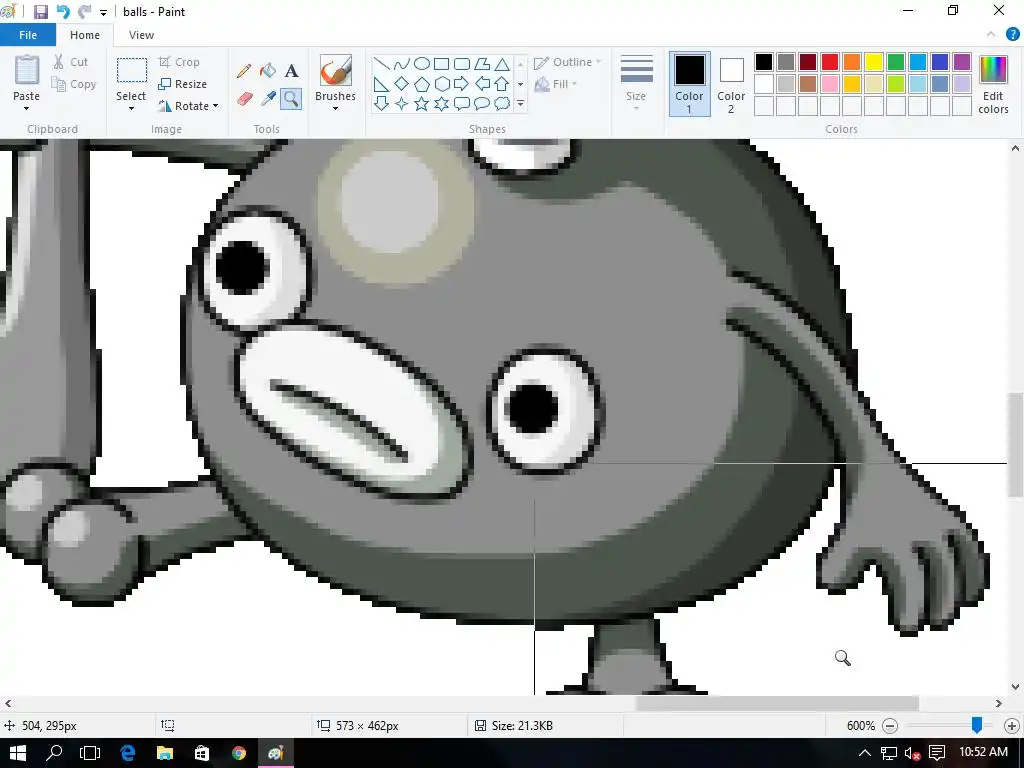This screenshot has height=768, width=1024.
Task: Open Microsoft Edge from taskbar
Action: click(128, 753)
